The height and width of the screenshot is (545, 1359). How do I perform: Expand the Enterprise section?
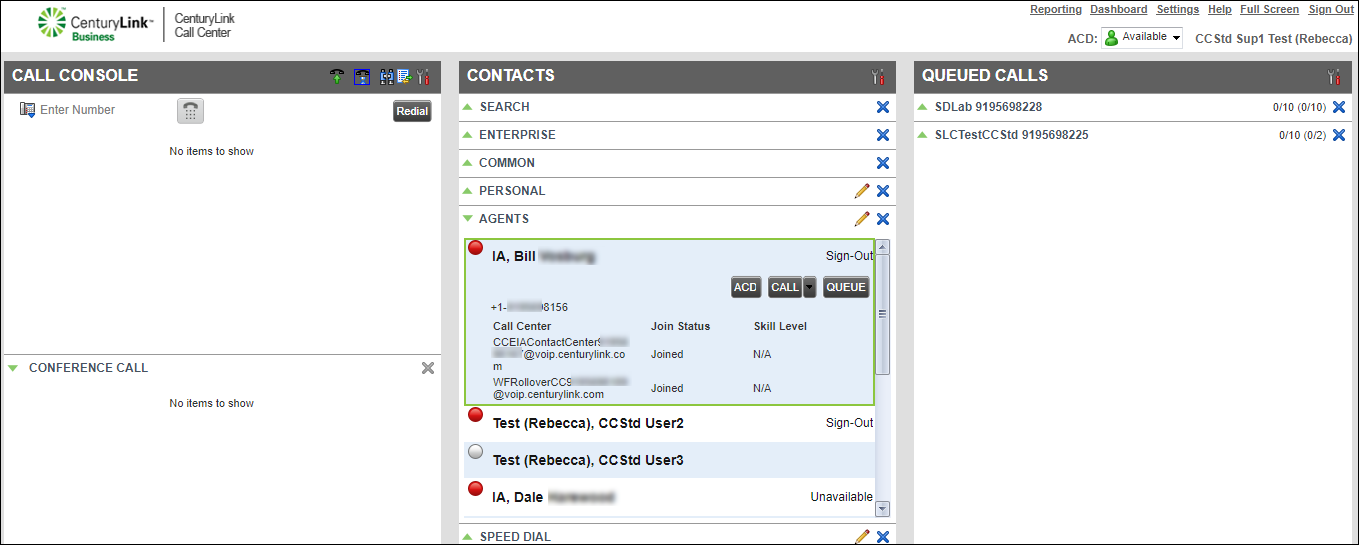[x=466, y=134]
